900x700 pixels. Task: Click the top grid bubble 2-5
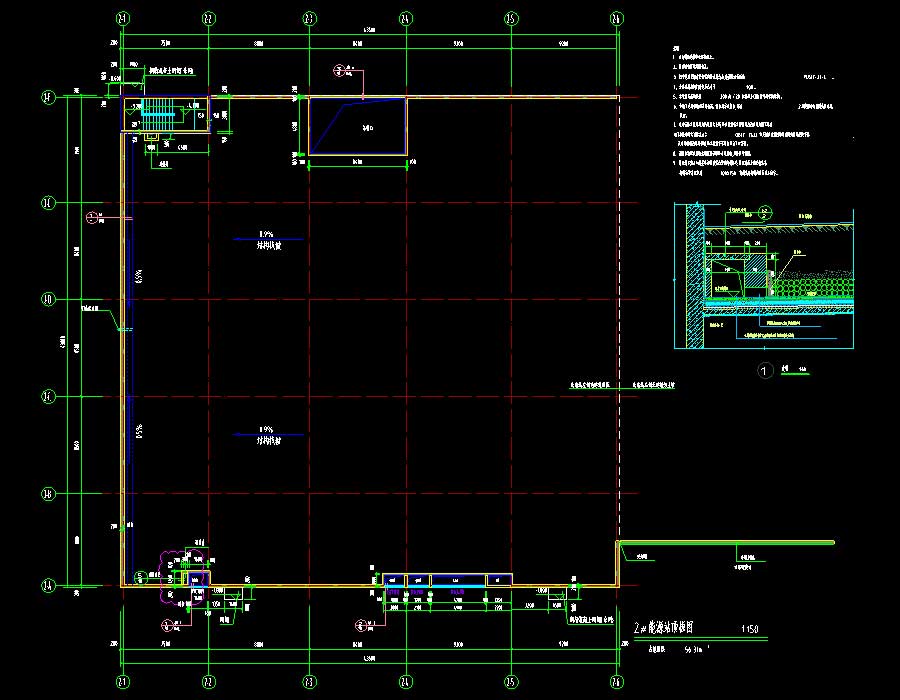pyautogui.click(x=511, y=19)
